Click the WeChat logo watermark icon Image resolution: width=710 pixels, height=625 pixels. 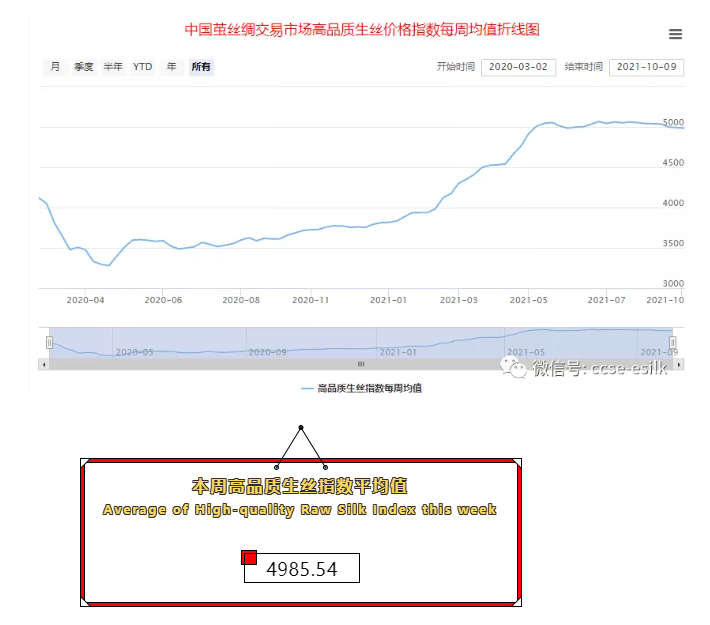click(518, 370)
